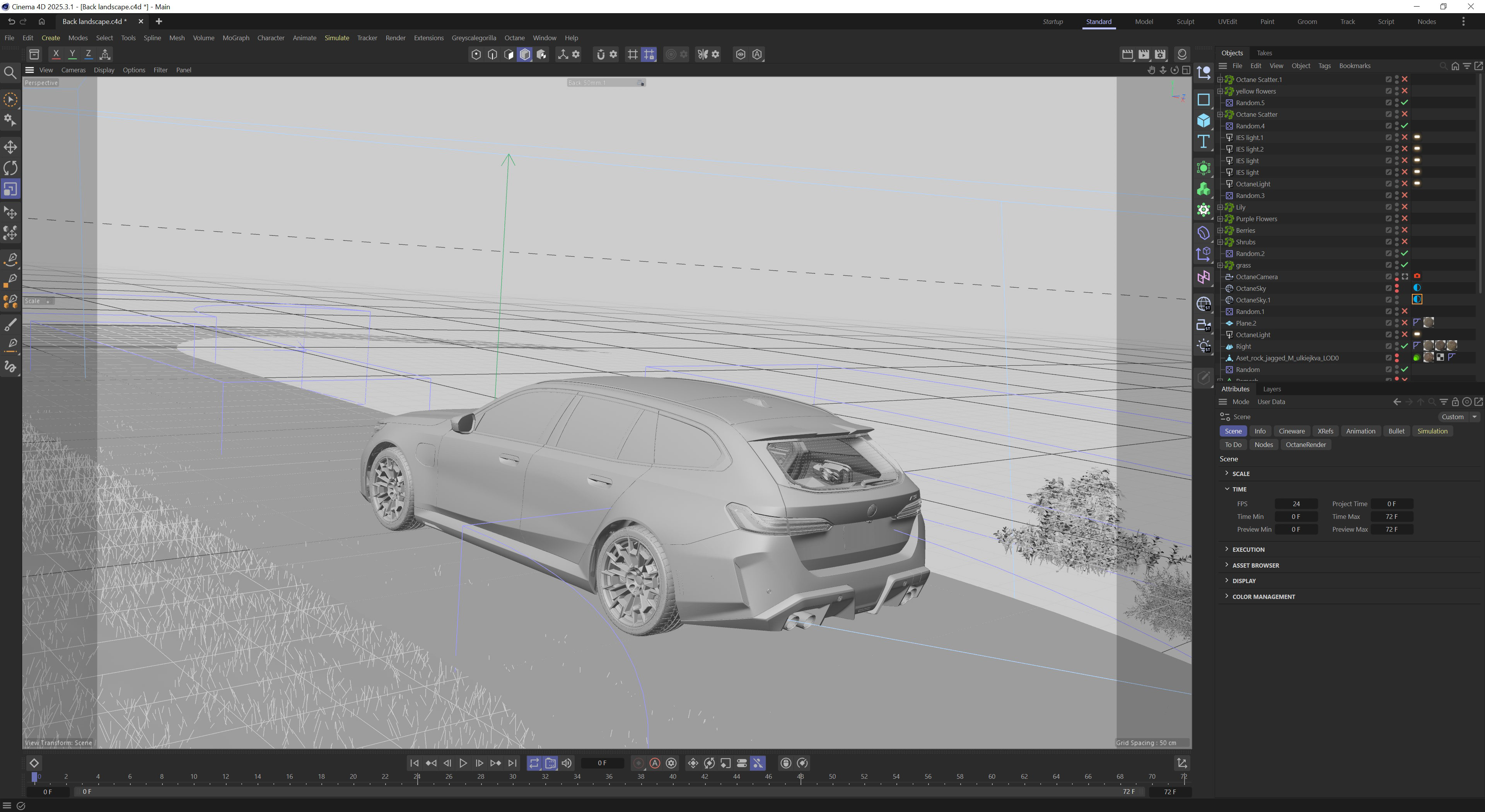Expand the Purple Flowers object tree
The image size is (1485, 812).
pos(1220,219)
